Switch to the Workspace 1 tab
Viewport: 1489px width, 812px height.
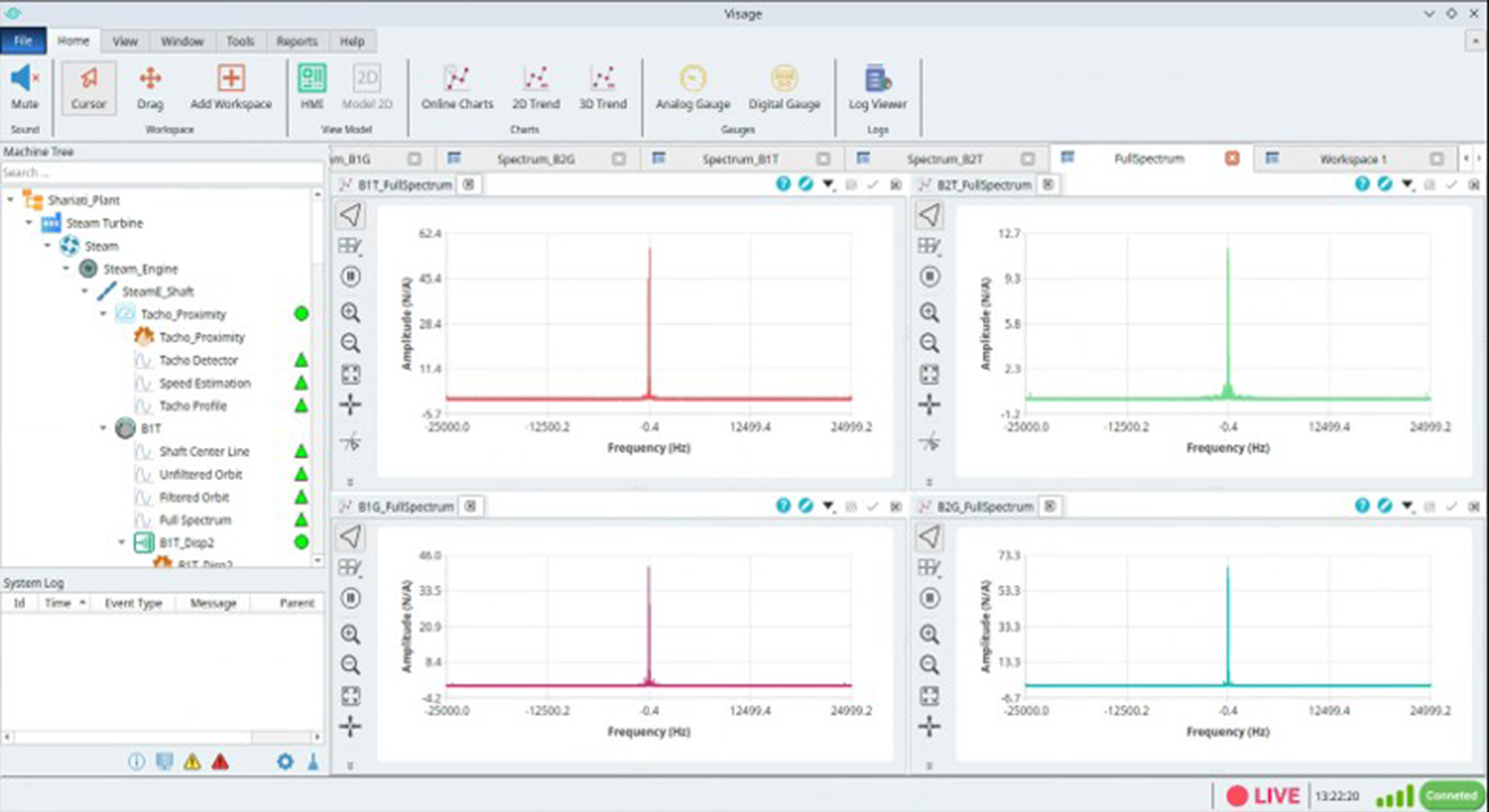(x=1353, y=159)
